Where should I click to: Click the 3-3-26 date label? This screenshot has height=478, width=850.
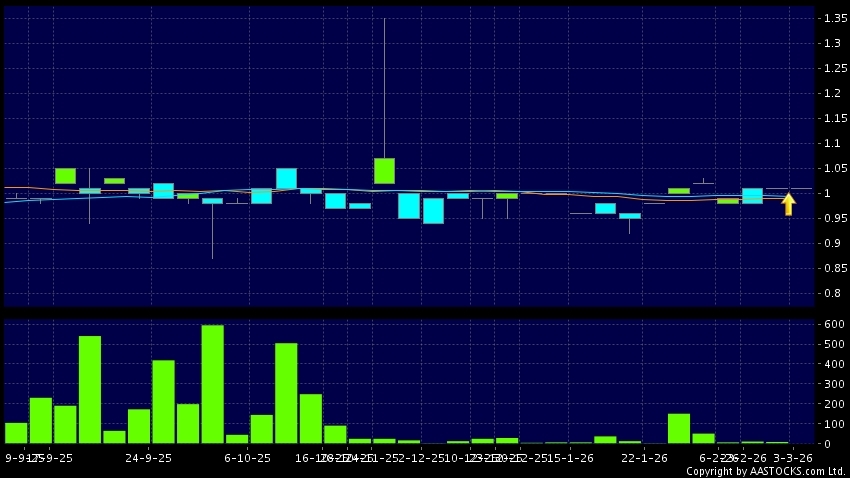795,458
